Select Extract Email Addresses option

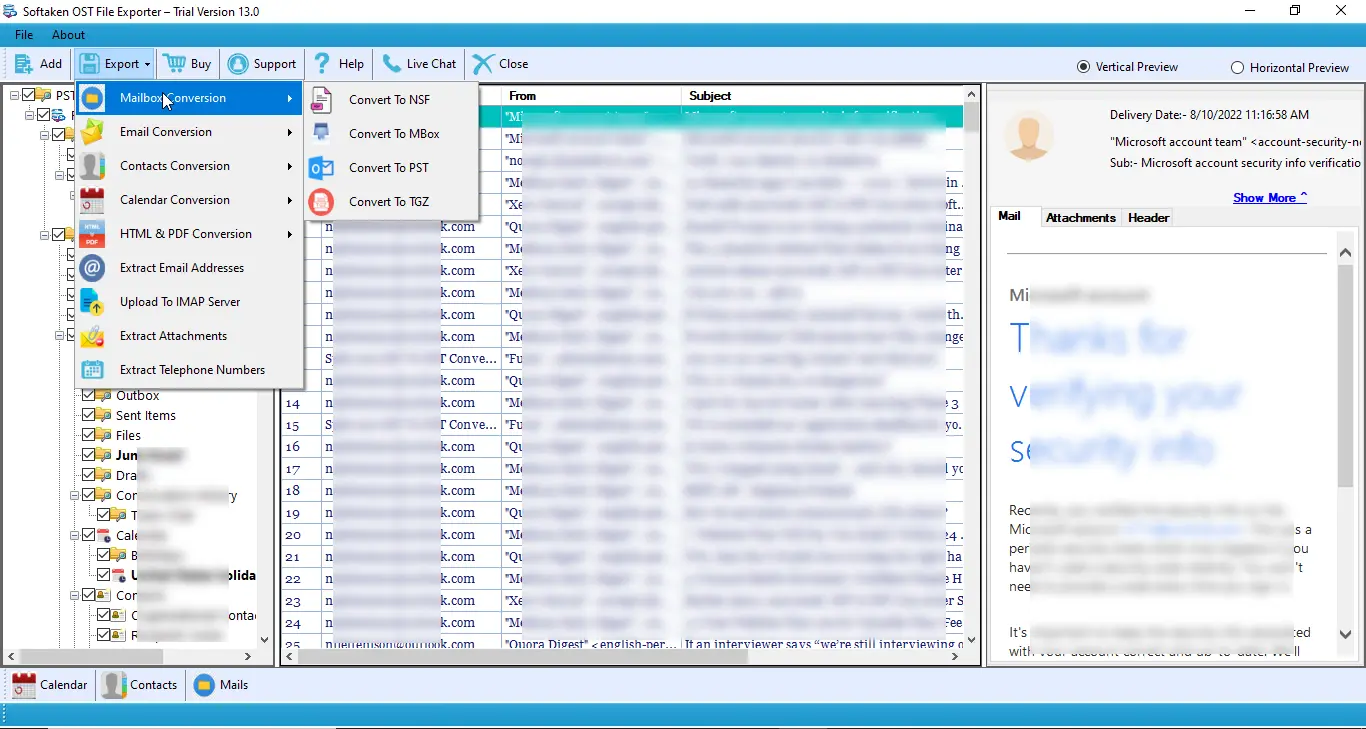click(x=181, y=267)
